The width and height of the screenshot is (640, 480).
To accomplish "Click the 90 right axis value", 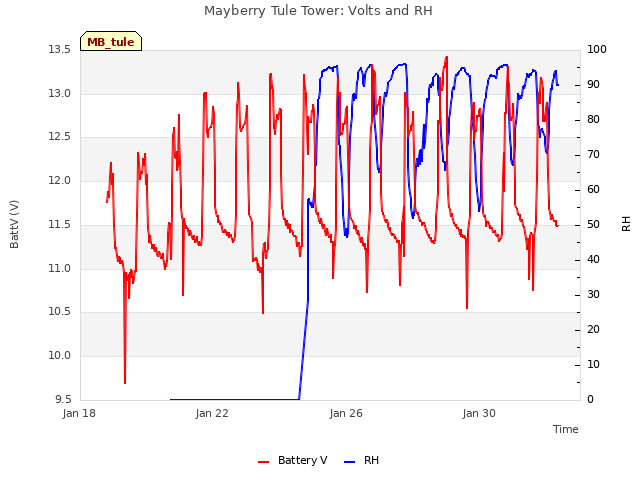I will pos(593,85).
